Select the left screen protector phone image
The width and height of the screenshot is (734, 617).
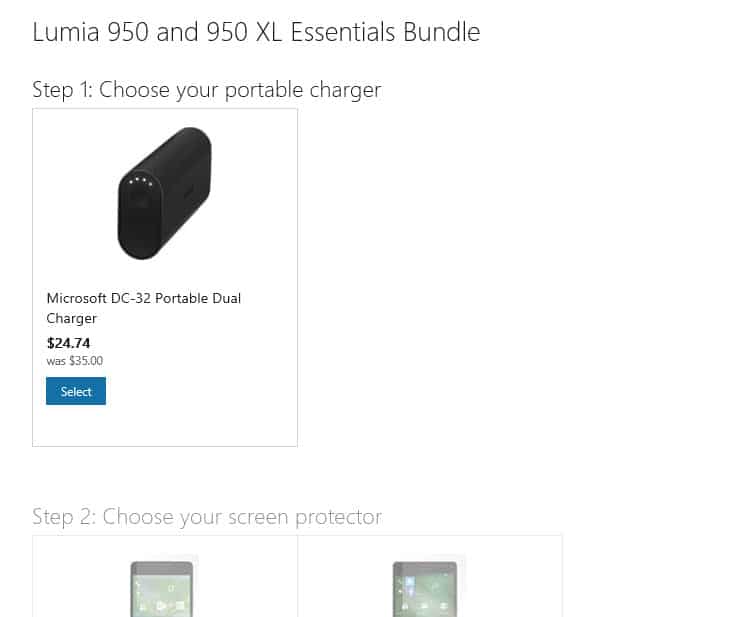[x=162, y=589]
